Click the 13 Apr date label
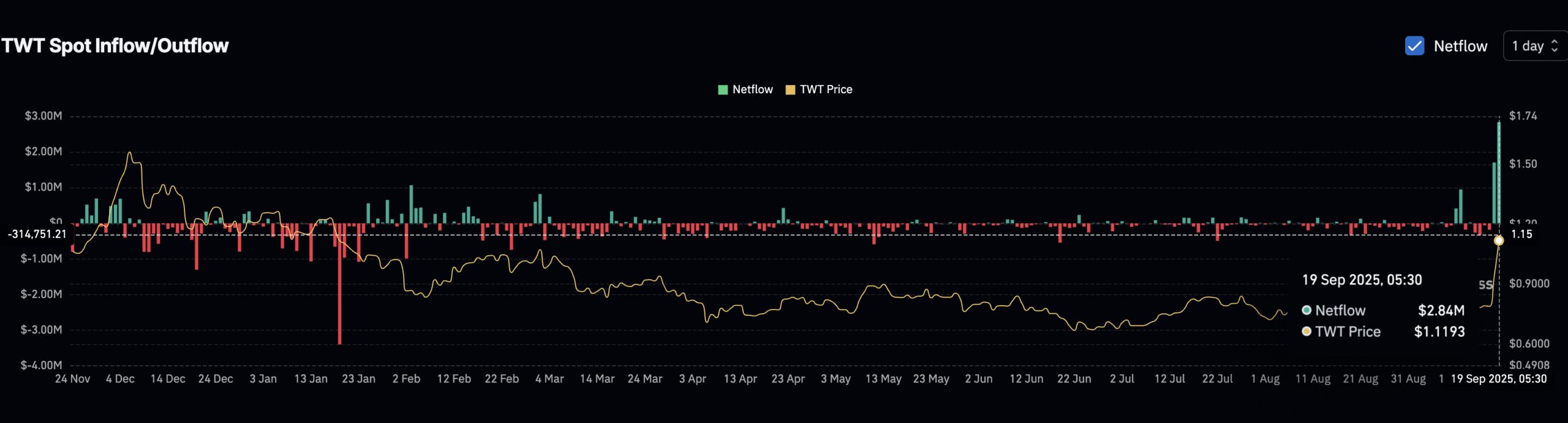This screenshot has width=1568, height=423. pos(740,379)
